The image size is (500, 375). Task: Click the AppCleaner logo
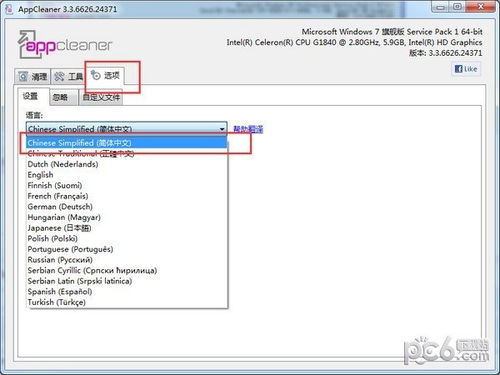(65, 45)
